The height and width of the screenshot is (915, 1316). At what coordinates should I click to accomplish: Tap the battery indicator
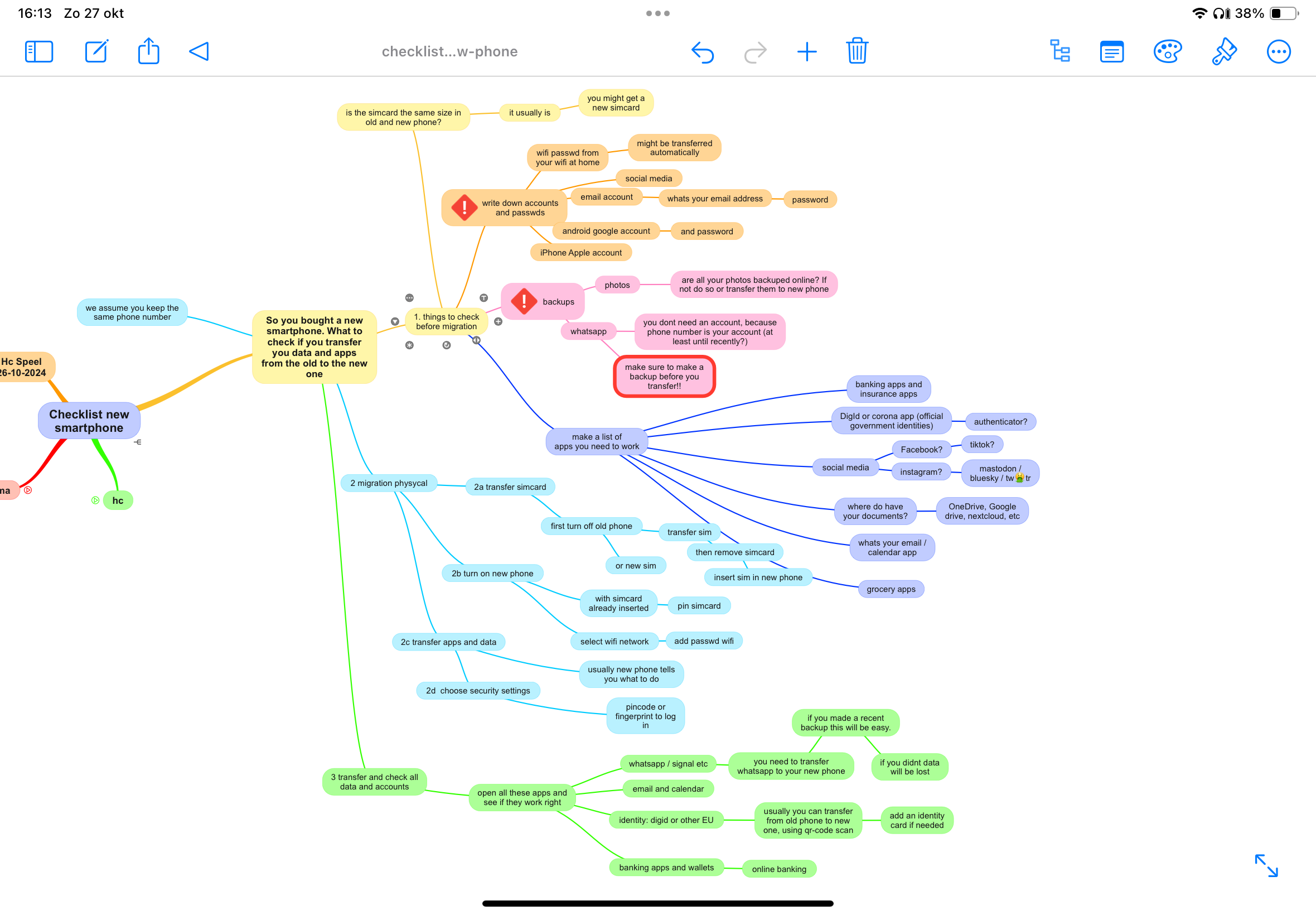(x=1284, y=13)
